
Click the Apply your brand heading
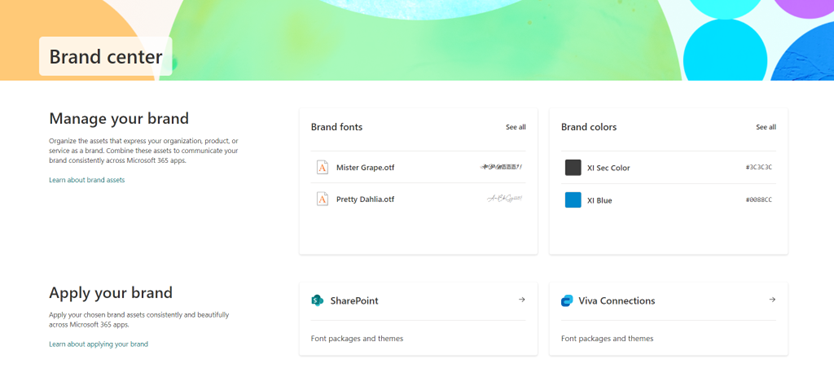(x=111, y=293)
